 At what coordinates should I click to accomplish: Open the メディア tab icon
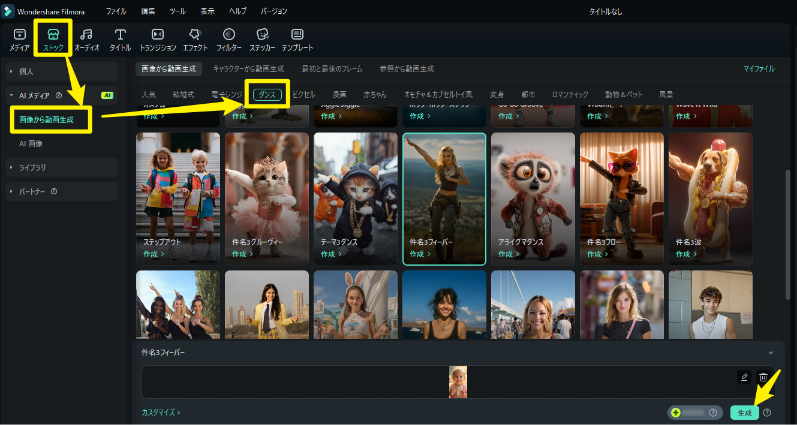point(19,35)
